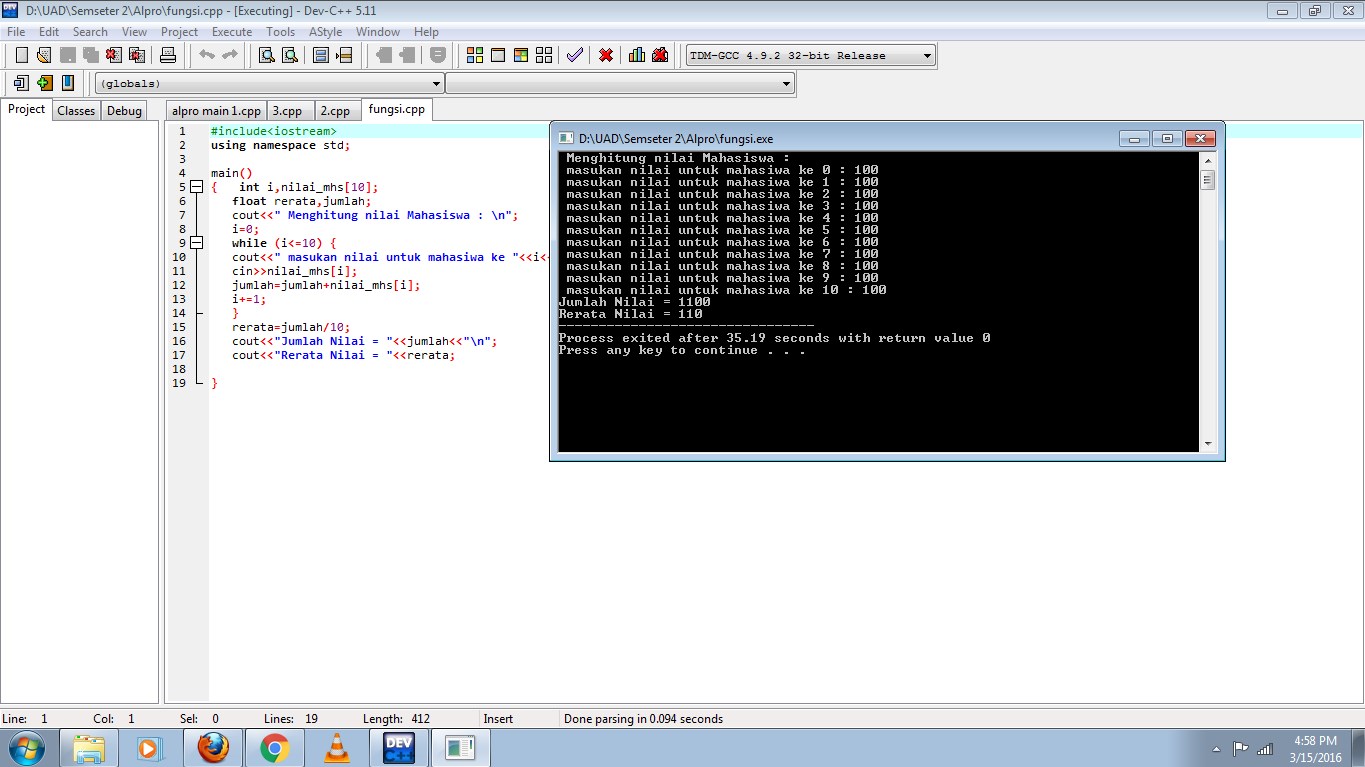Viewport: 1365px width, 767px height.
Task: Click the Insert icon left of globals
Action: [21, 83]
